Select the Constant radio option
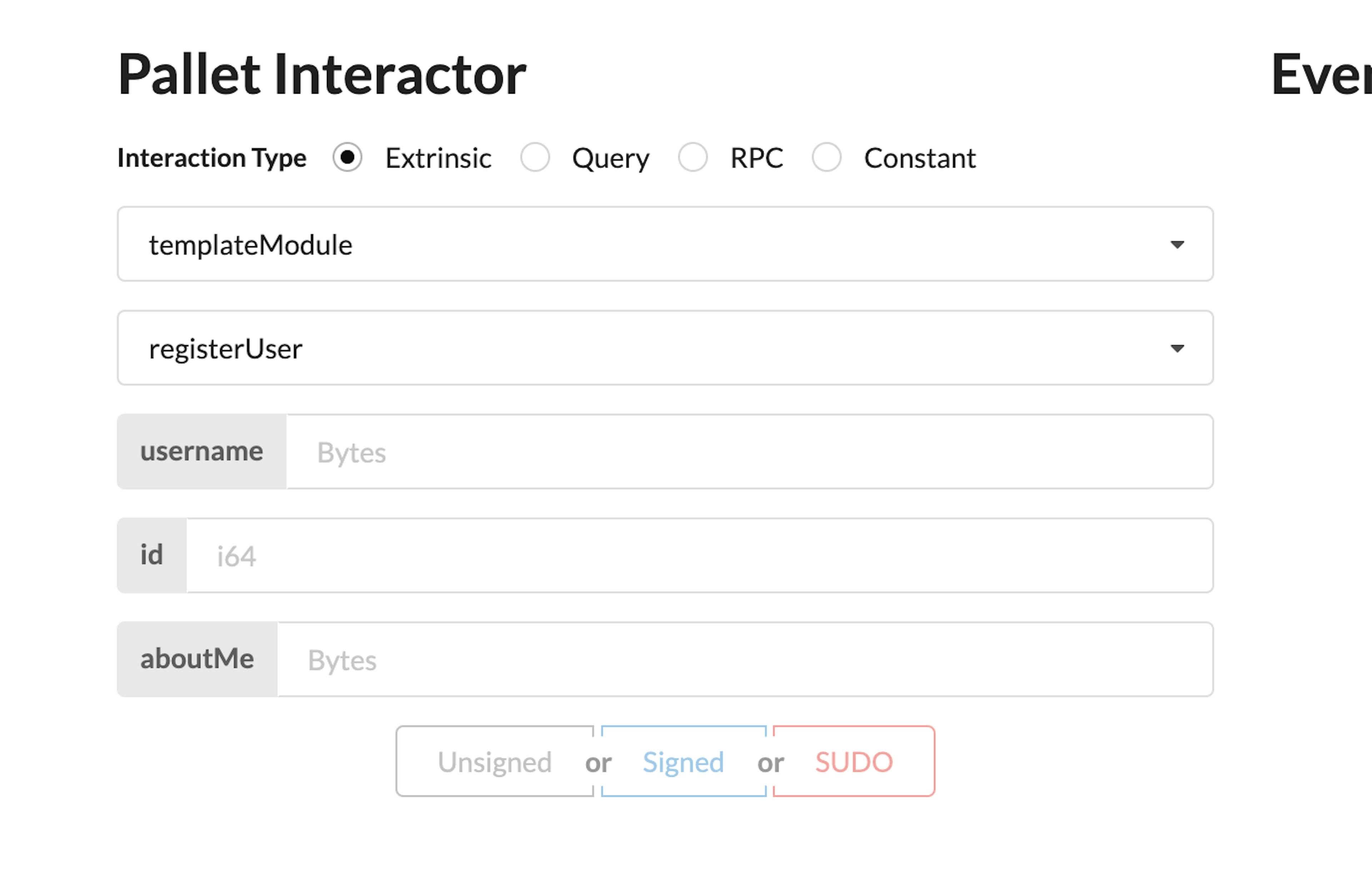 point(826,157)
